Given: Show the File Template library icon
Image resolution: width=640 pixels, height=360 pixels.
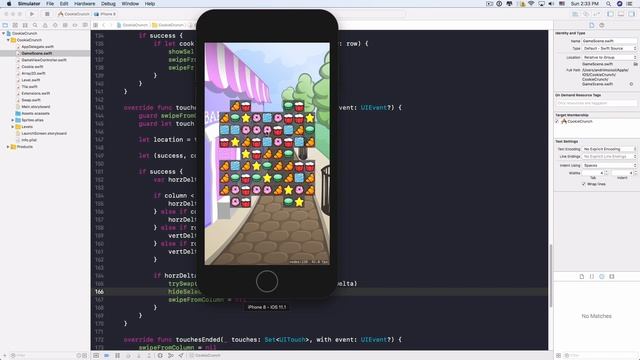Looking at the screenshot, I should point(582,276).
